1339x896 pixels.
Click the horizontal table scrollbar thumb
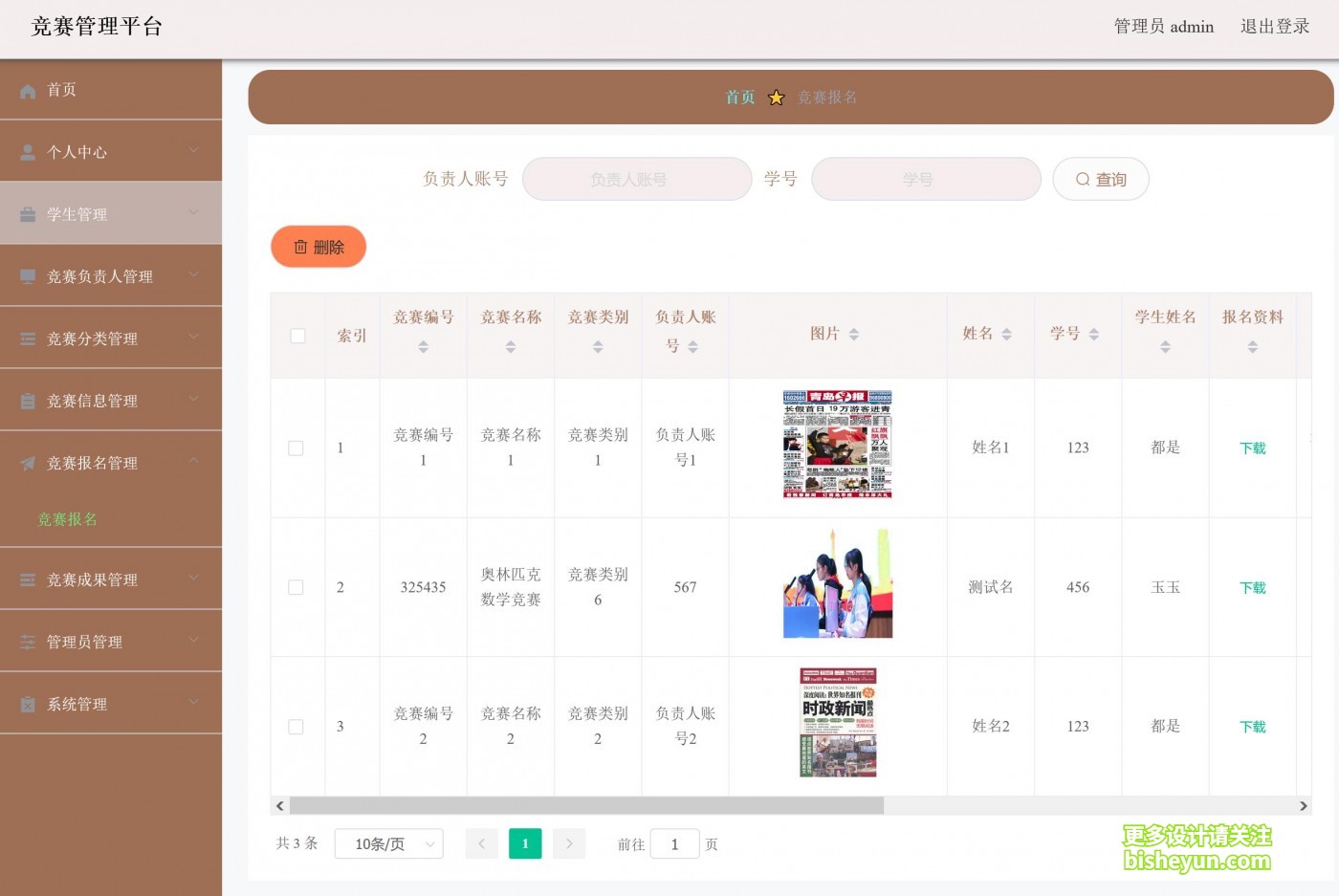click(x=586, y=806)
